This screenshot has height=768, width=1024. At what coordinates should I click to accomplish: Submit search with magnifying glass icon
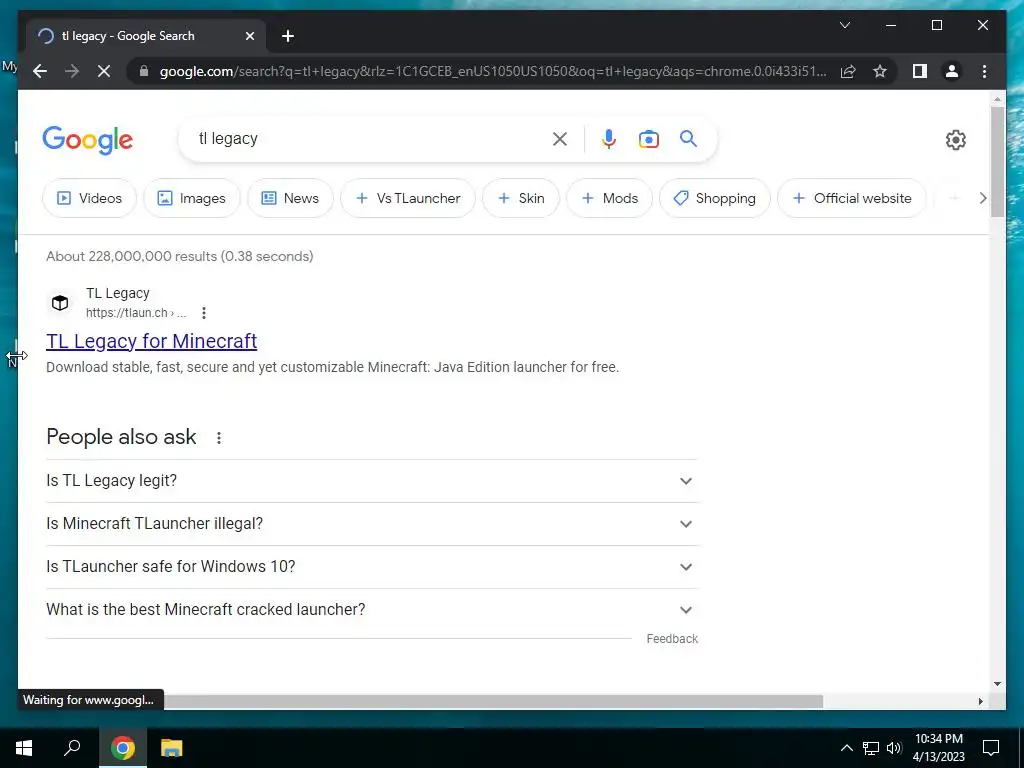688,138
